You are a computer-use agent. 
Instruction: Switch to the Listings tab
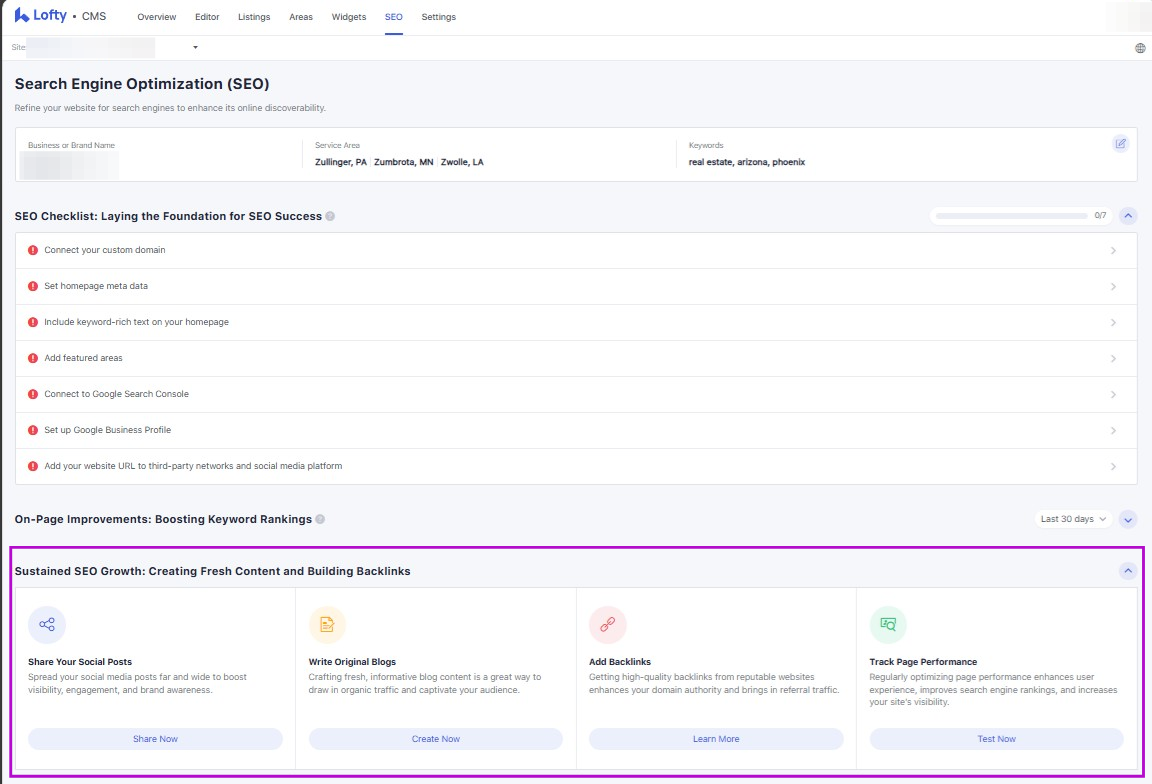(254, 17)
